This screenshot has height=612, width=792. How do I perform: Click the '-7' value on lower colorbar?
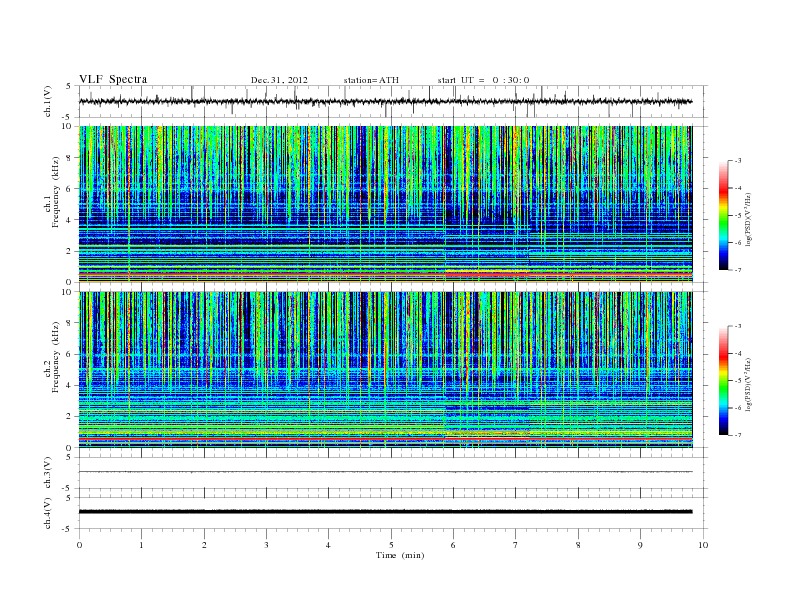coord(738,435)
